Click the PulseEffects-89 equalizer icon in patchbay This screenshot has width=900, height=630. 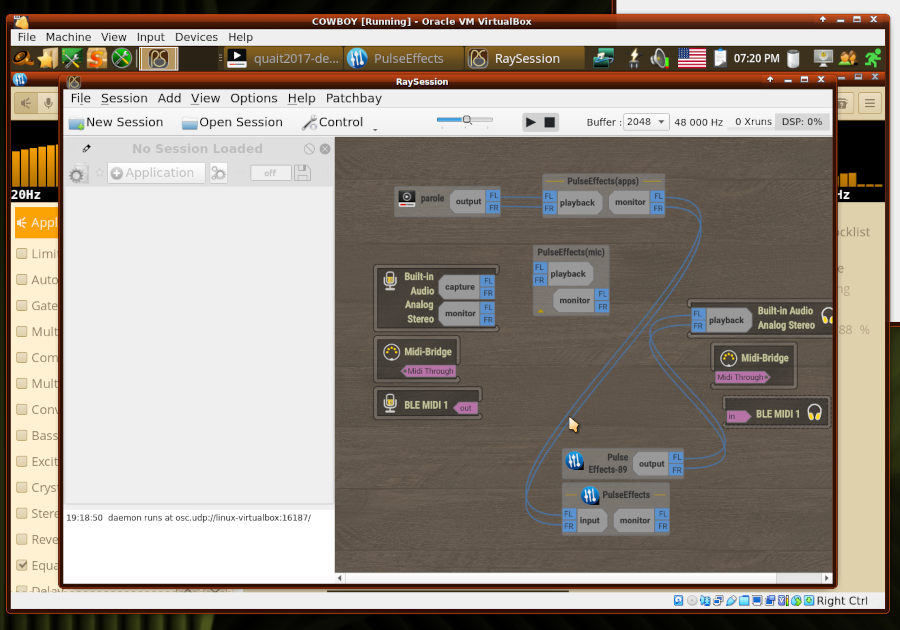pyautogui.click(x=575, y=461)
